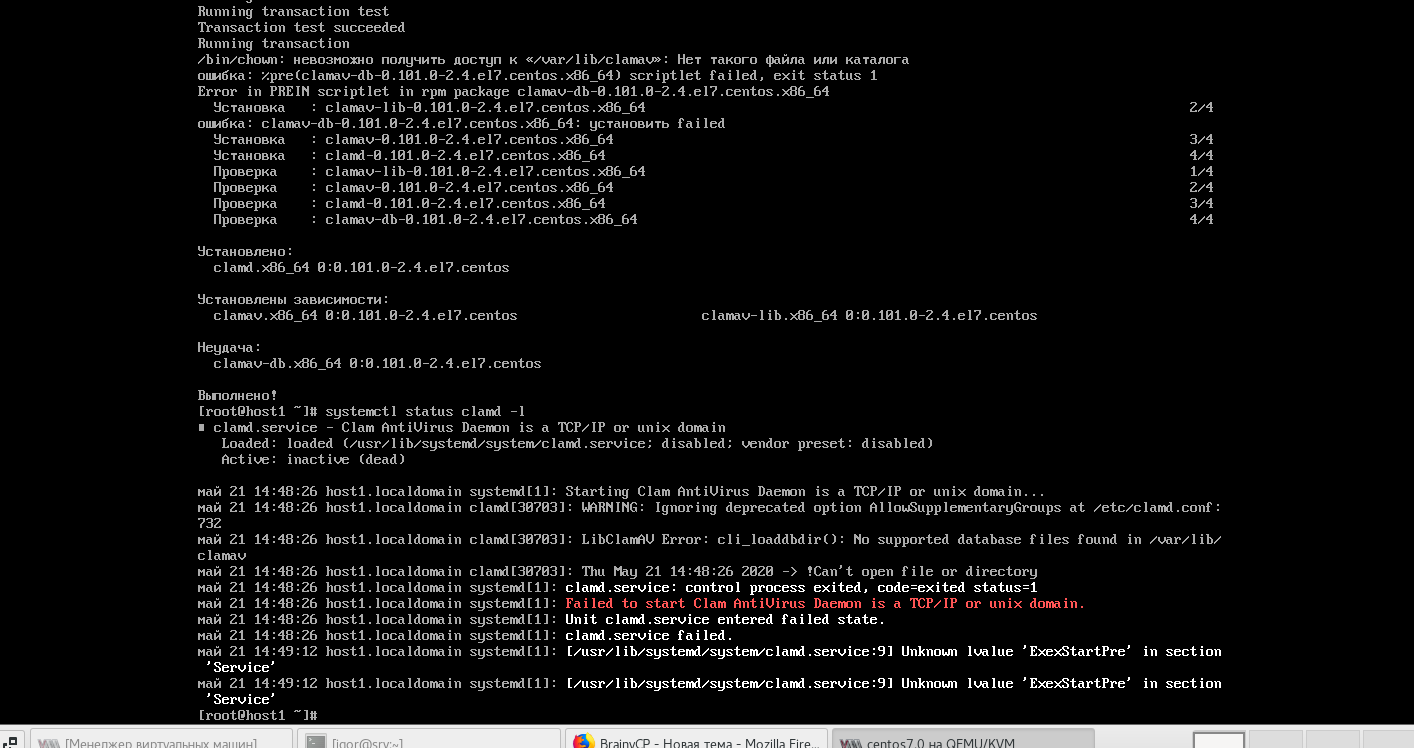Click the Transaction test succeeded line
Viewport: 1414px width, 748px height.
click(301, 27)
